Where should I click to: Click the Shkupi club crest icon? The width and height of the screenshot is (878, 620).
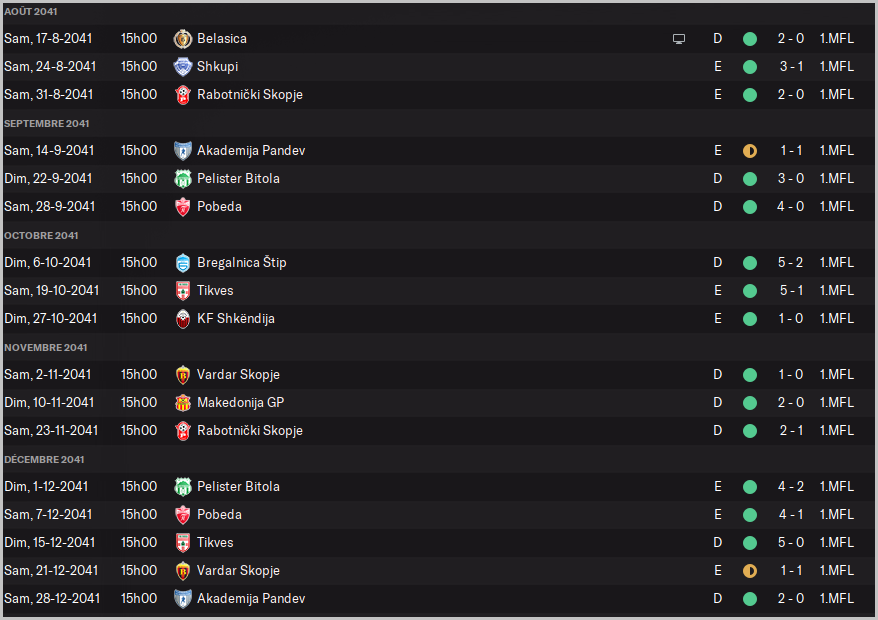click(x=182, y=67)
